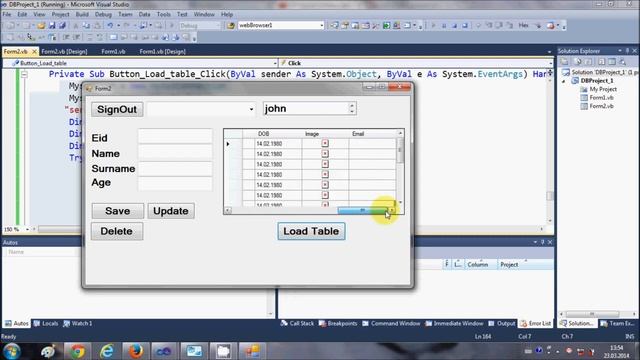Click the up arrow of the john spinner

point(352,106)
